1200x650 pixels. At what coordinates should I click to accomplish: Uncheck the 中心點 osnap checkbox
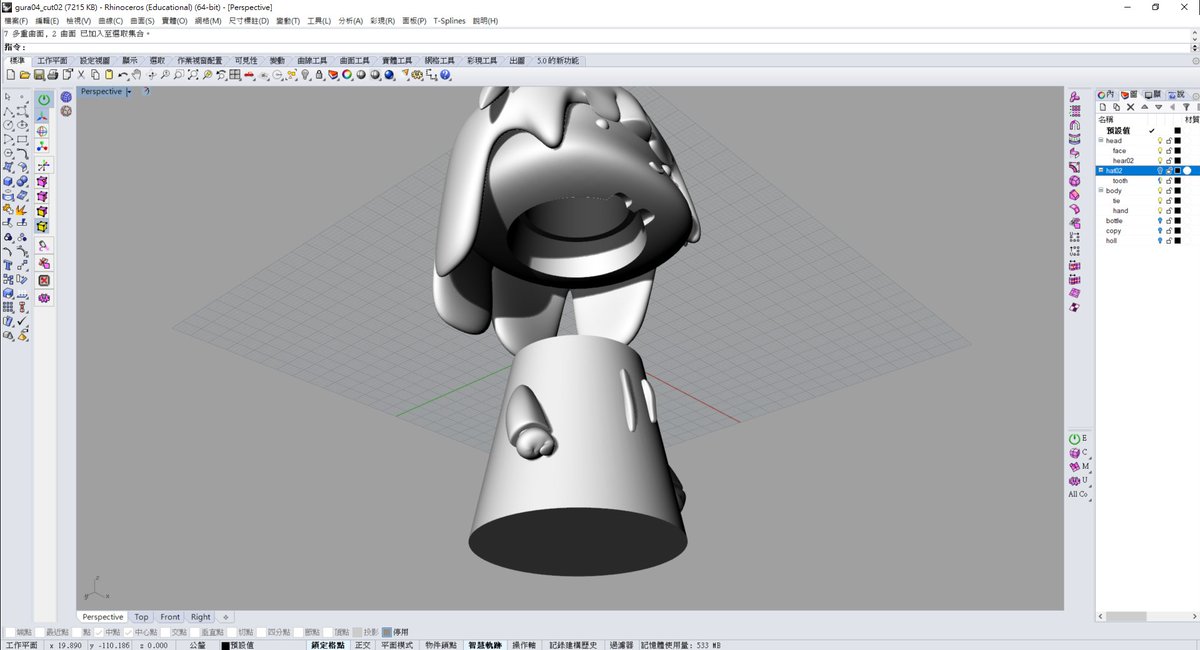tap(128, 632)
